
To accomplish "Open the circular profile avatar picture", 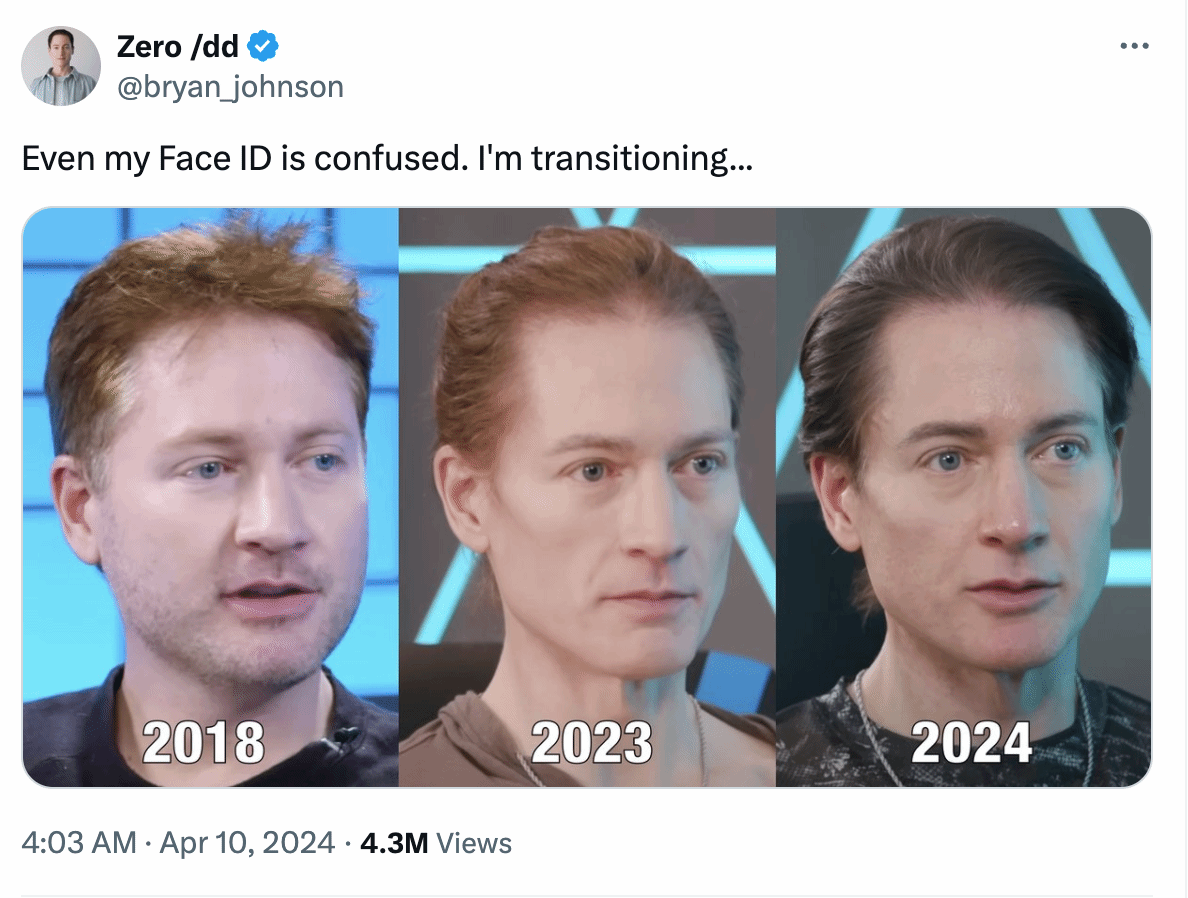I will coord(61,66).
